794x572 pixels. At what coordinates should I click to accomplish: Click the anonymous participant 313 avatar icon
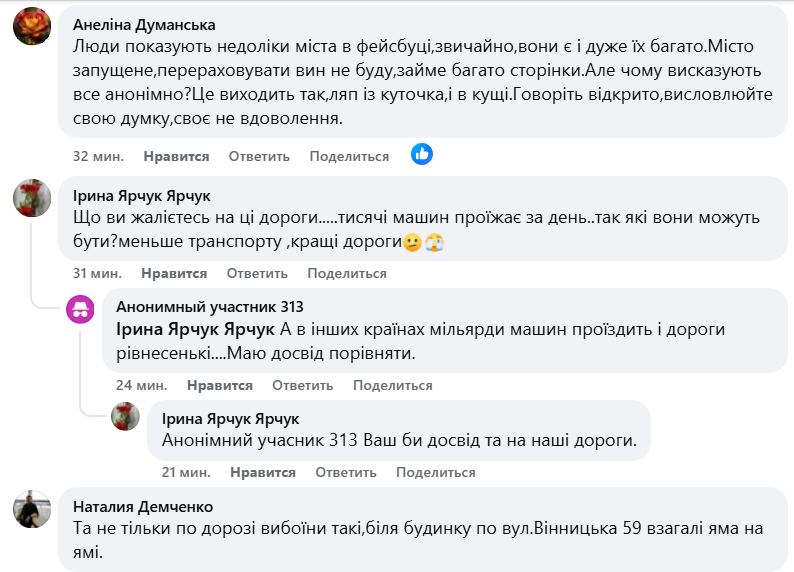click(x=81, y=309)
